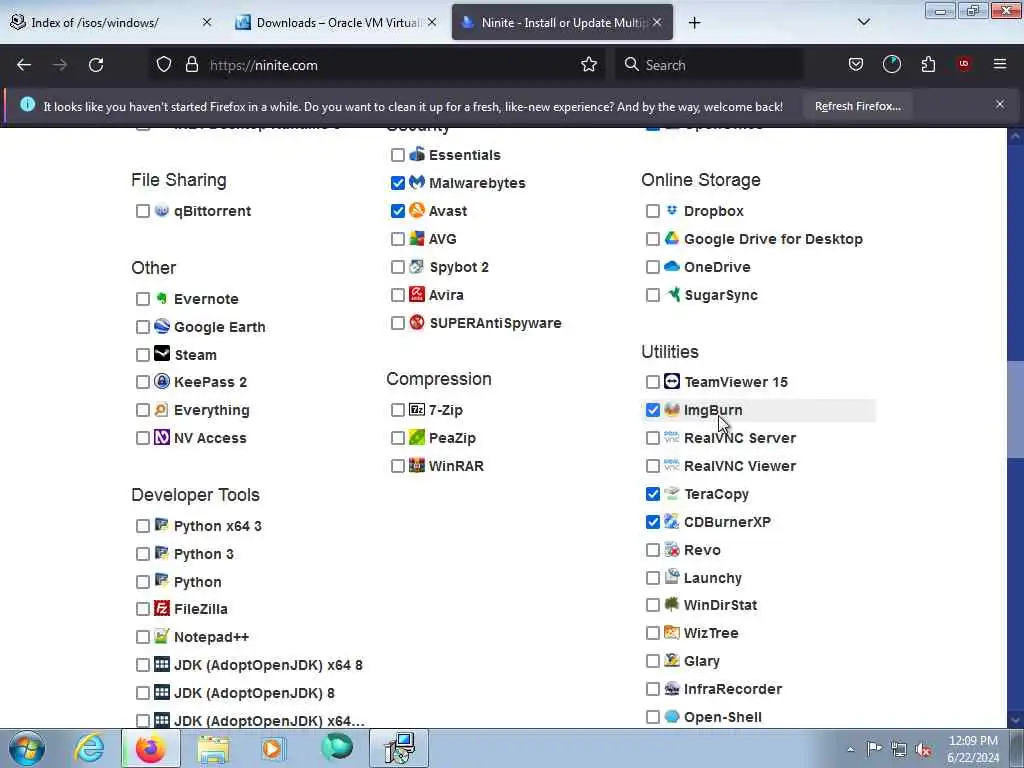Click the Malwarebytes app icon

click(x=417, y=182)
